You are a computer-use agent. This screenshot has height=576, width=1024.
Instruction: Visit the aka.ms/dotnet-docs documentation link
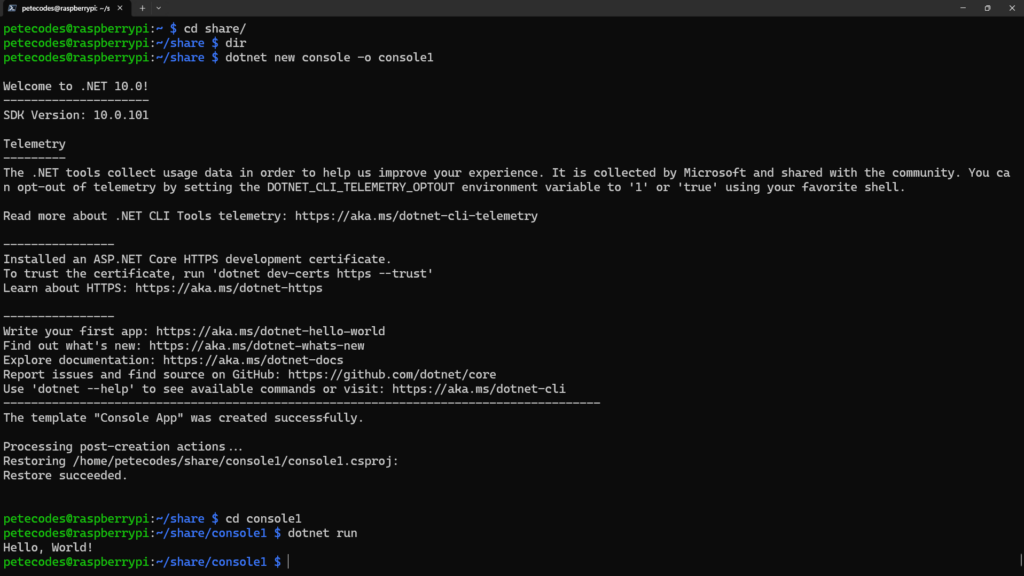pyautogui.click(x=253, y=360)
